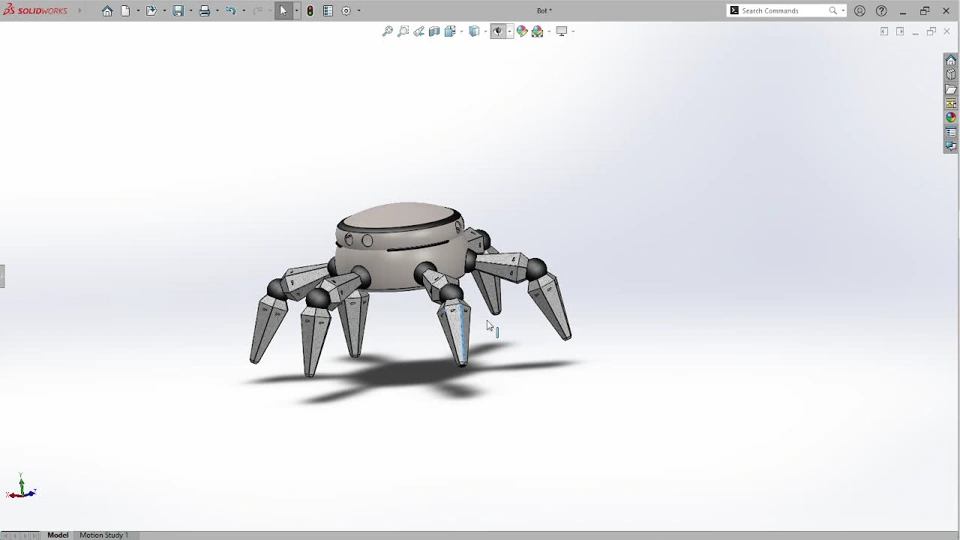Open the user login account icon
This screenshot has height=540, width=960.
tap(860, 11)
